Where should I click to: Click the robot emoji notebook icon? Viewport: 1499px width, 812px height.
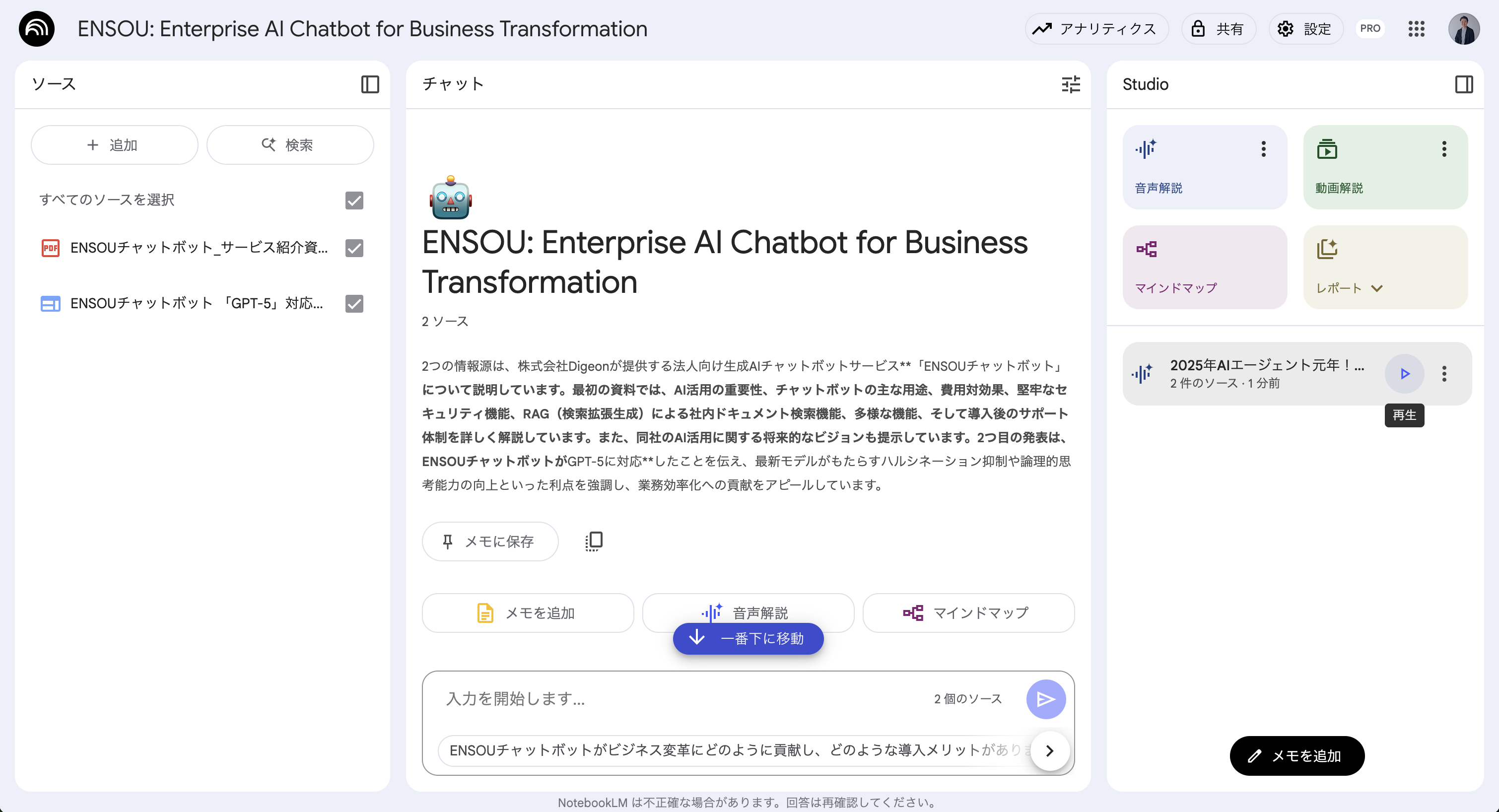coord(451,198)
